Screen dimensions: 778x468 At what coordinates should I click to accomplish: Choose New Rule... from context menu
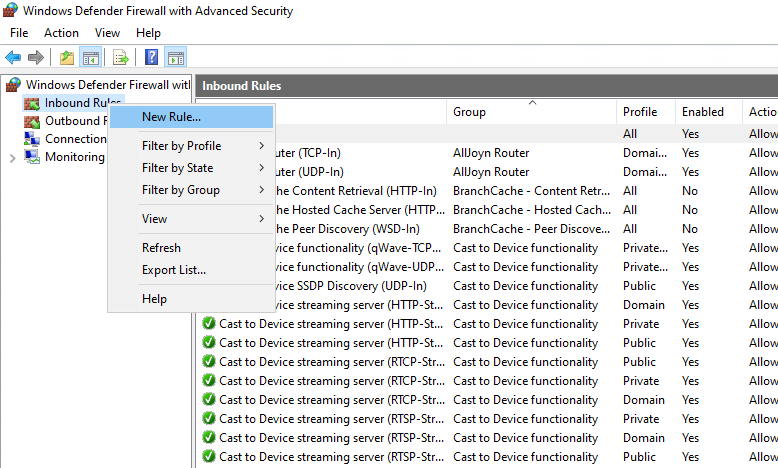click(192, 117)
